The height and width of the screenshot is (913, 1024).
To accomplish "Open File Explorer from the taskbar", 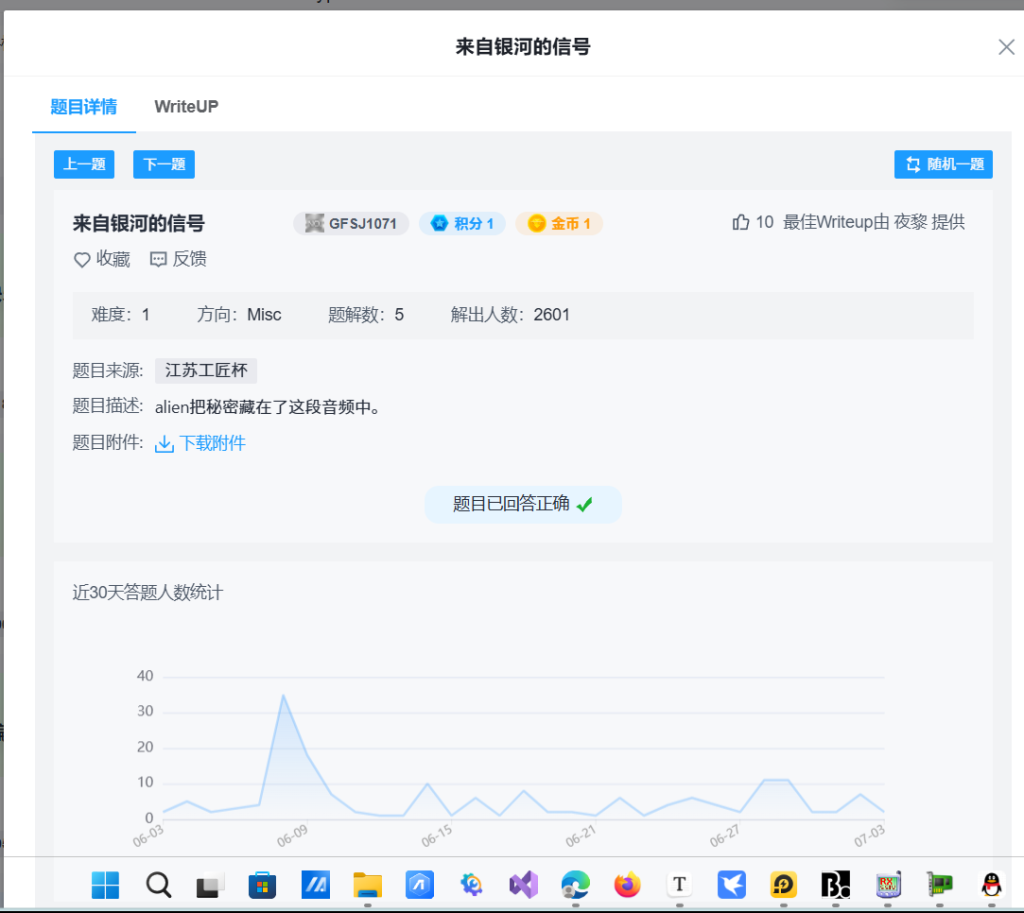I will click(x=367, y=884).
